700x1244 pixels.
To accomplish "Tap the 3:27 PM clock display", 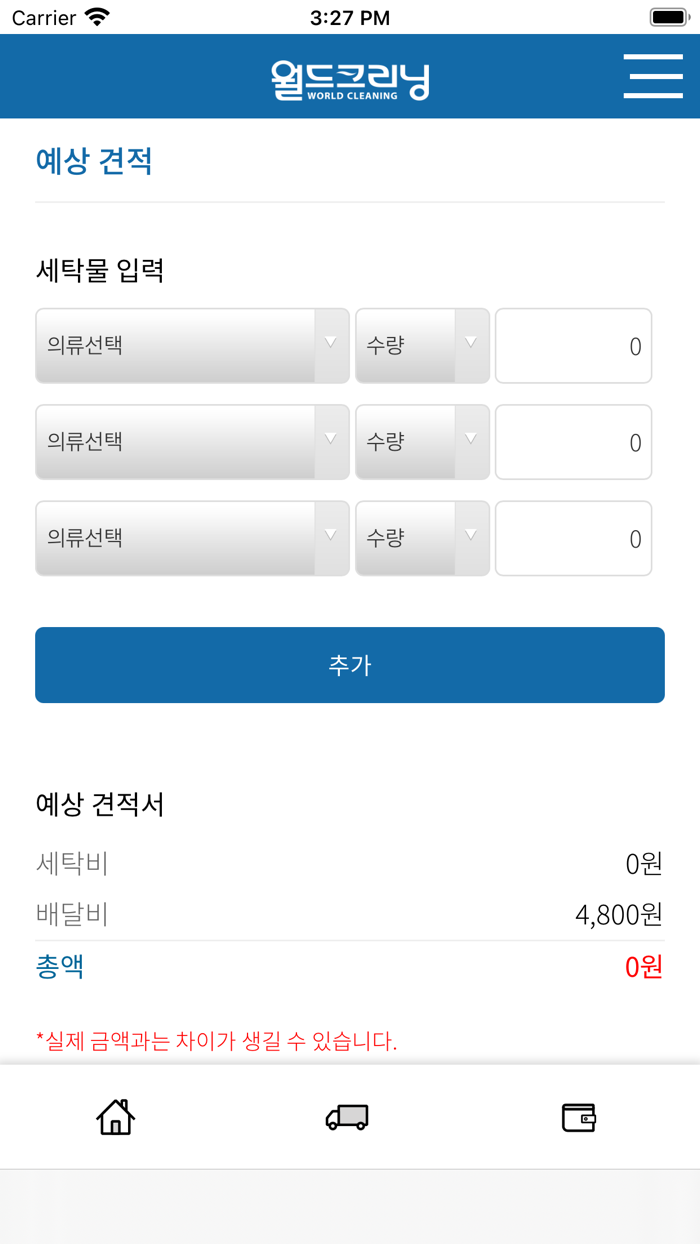I will tap(349, 16).
